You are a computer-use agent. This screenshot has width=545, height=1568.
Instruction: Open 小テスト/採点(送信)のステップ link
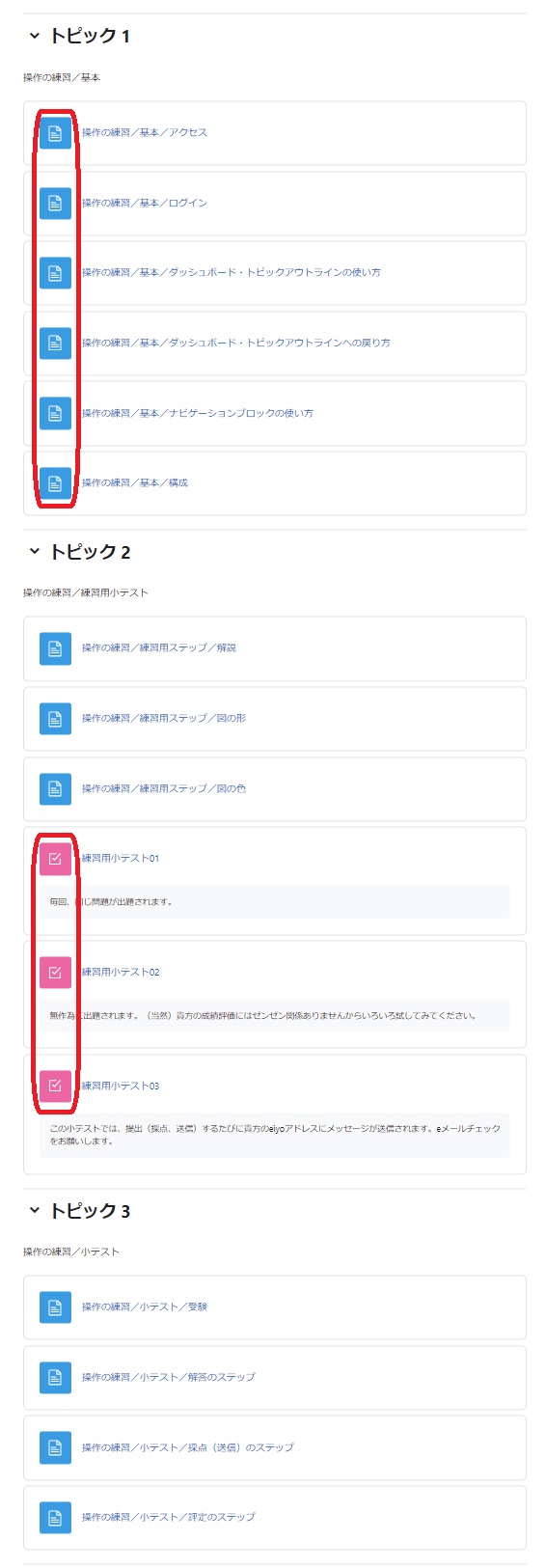(188, 1448)
